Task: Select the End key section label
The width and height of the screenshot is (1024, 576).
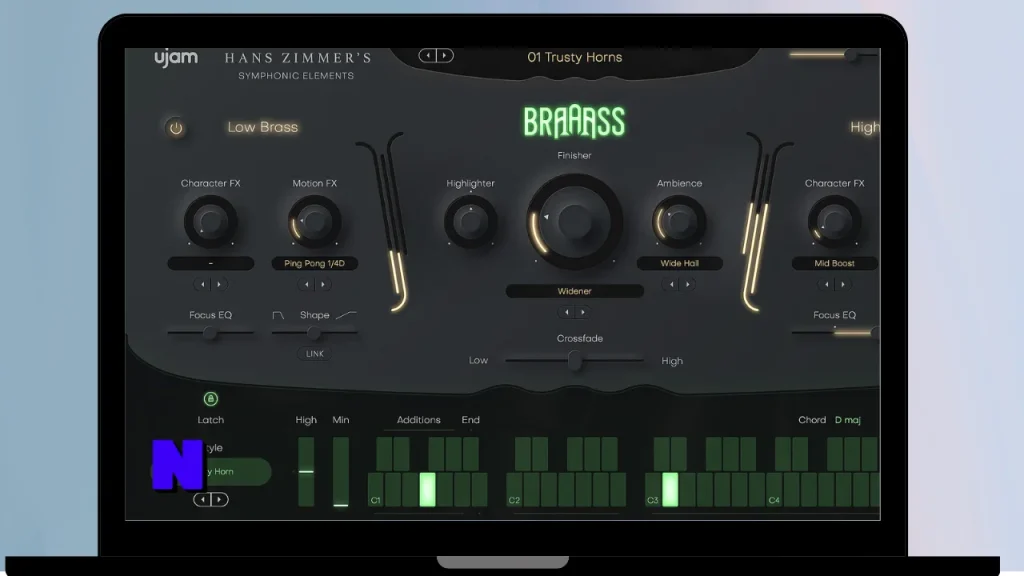Action: (470, 420)
